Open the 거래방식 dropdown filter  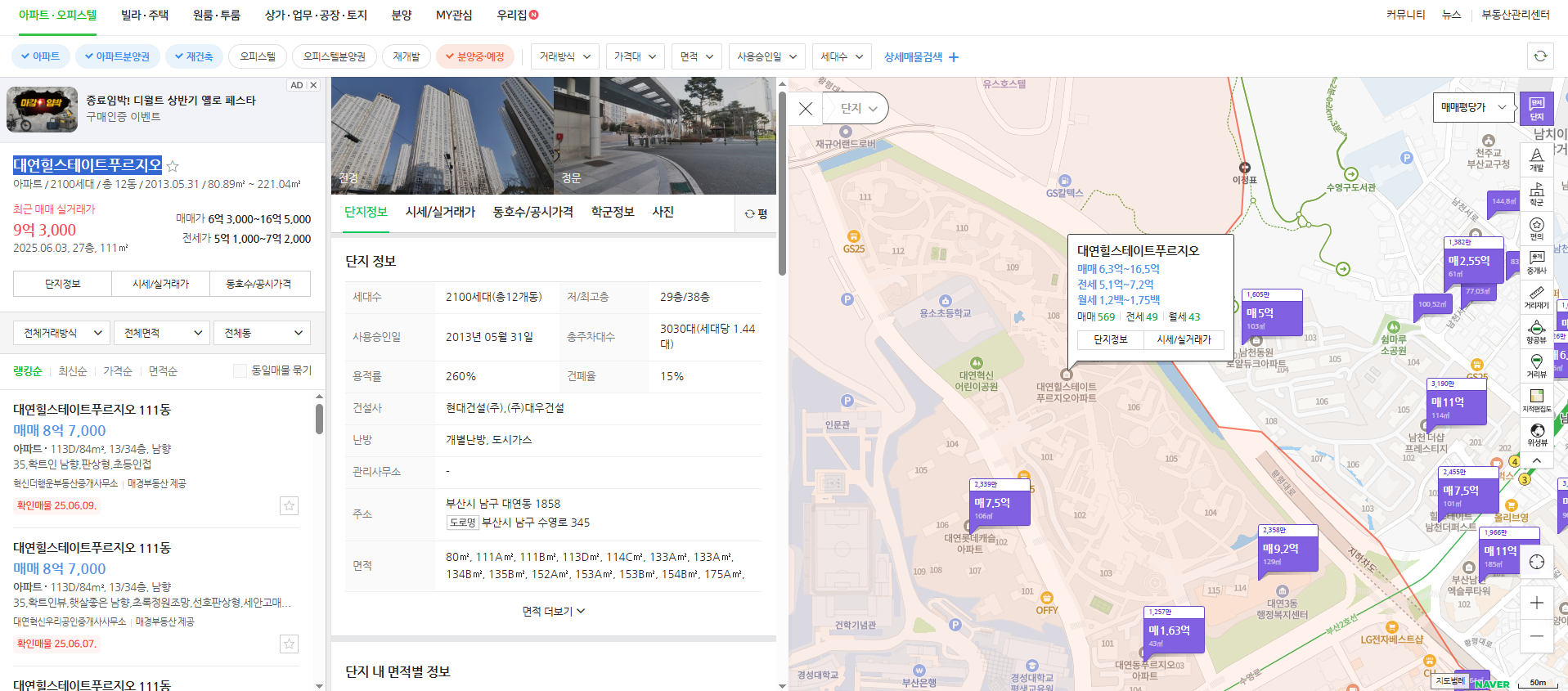point(565,56)
